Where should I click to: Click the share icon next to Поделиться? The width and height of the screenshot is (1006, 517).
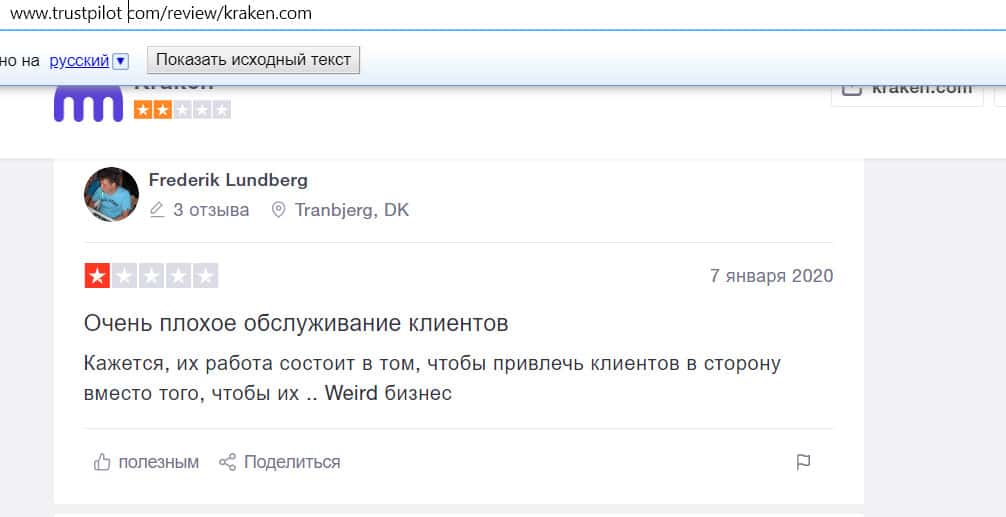(228, 462)
